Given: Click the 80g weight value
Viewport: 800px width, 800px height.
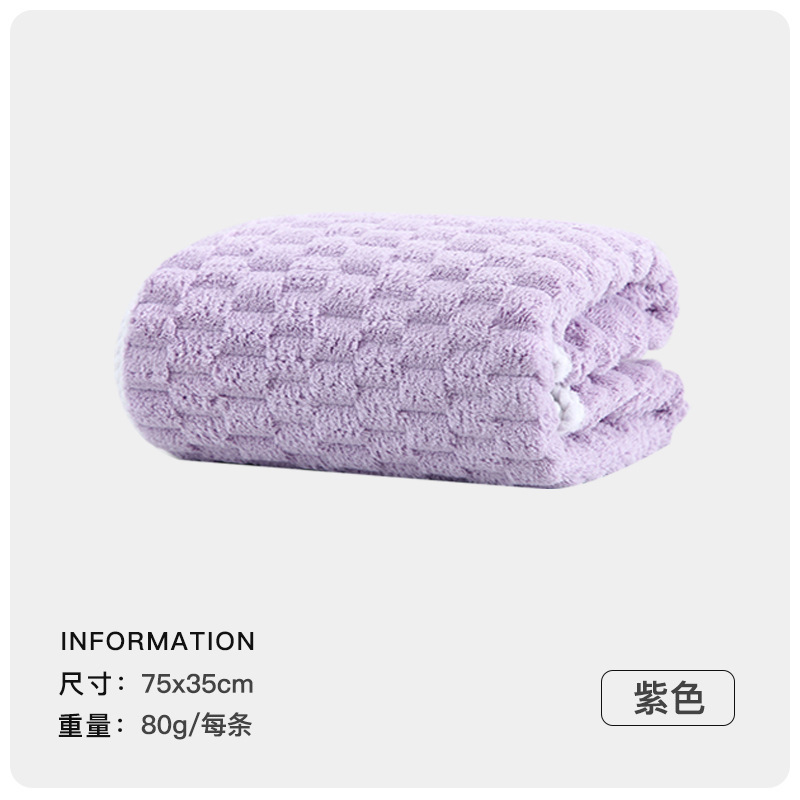Looking at the screenshot, I should pyautogui.click(x=164, y=726).
